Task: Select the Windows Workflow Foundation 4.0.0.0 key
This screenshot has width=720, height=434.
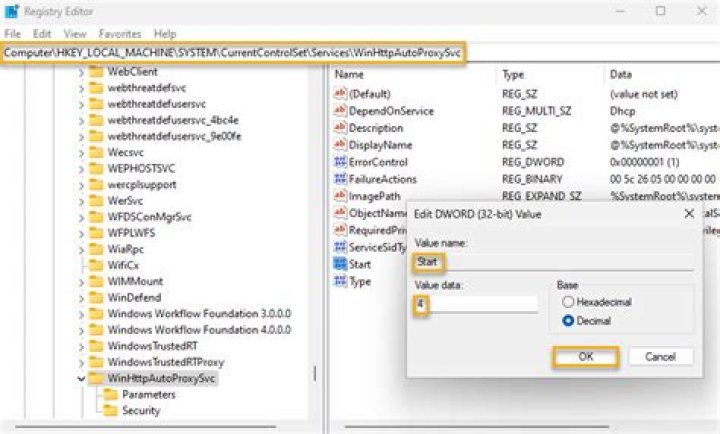Action: point(199,330)
